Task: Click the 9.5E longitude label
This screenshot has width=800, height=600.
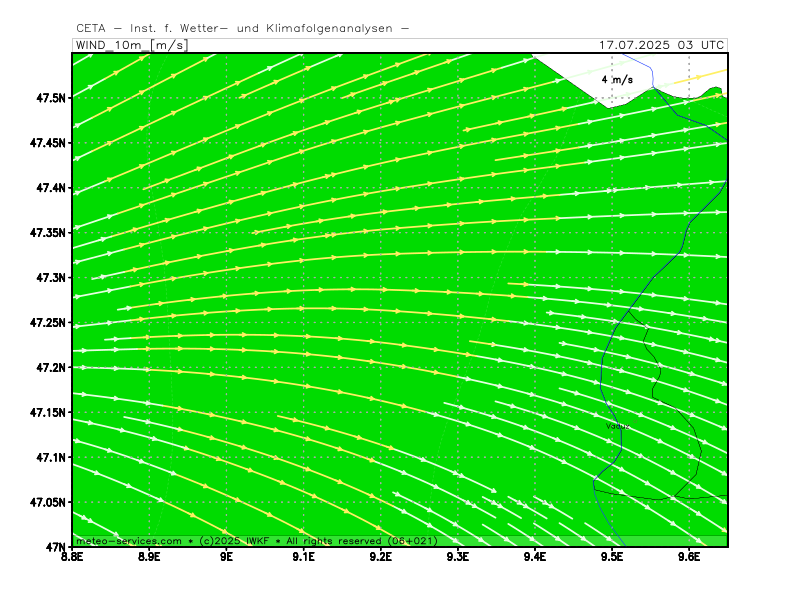Action: pos(612,556)
